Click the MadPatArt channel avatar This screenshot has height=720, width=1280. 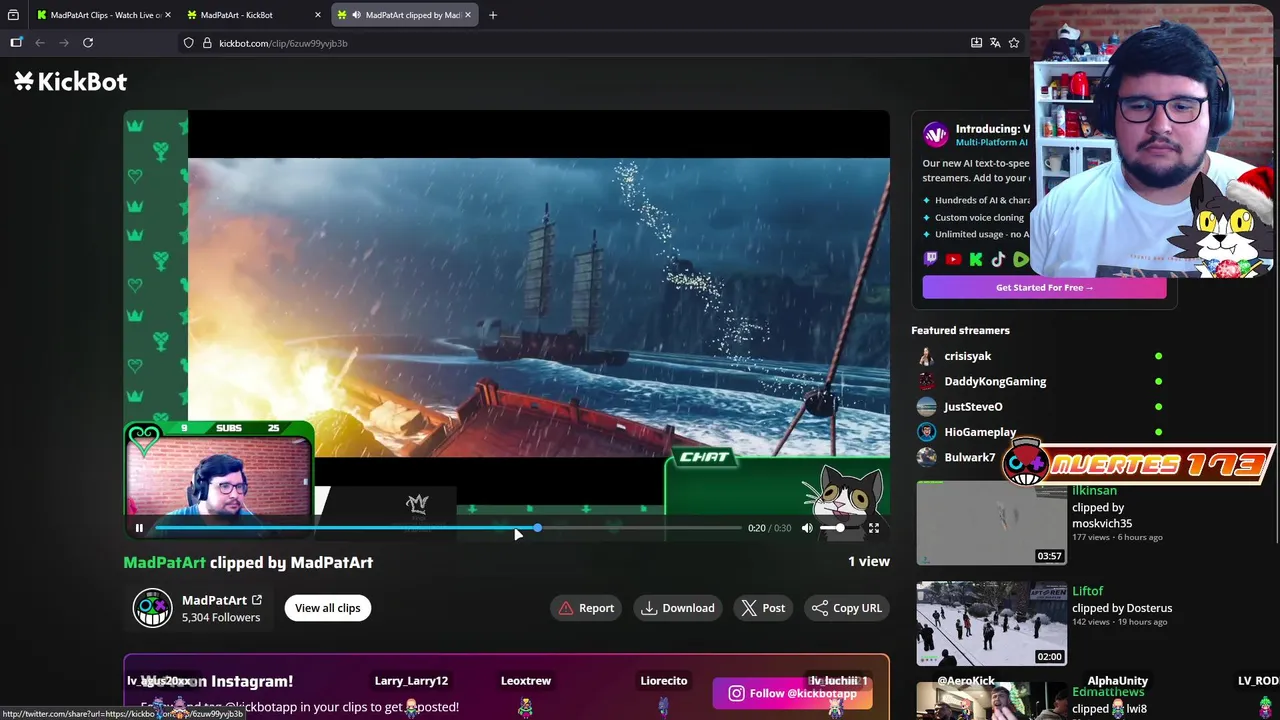click(153, 608)
